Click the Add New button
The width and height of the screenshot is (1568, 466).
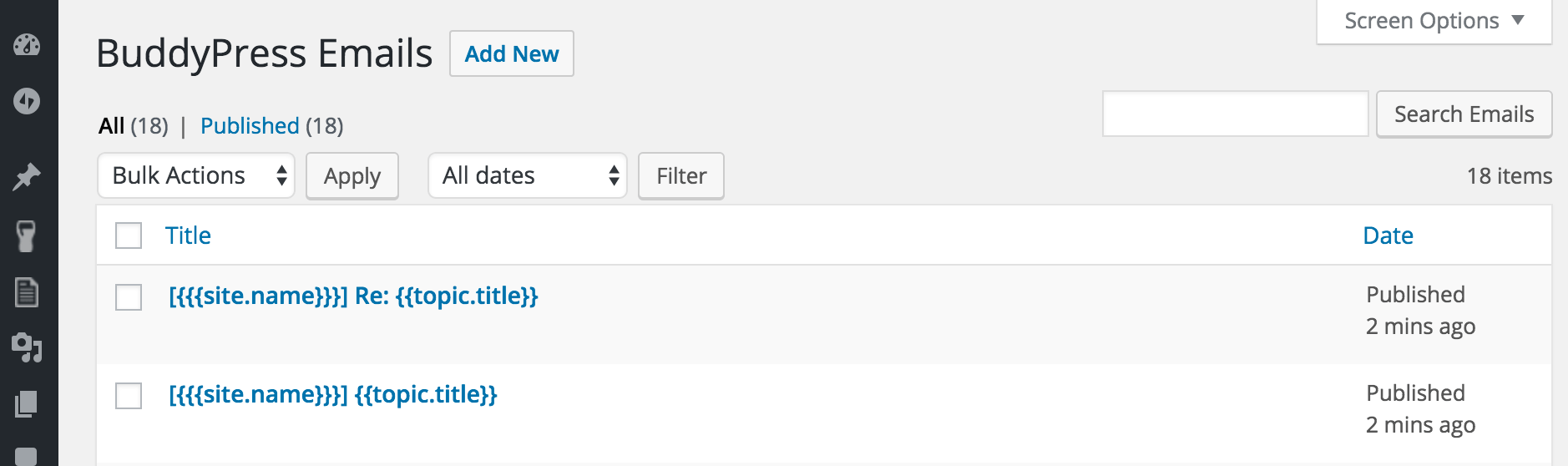[511, 54]
